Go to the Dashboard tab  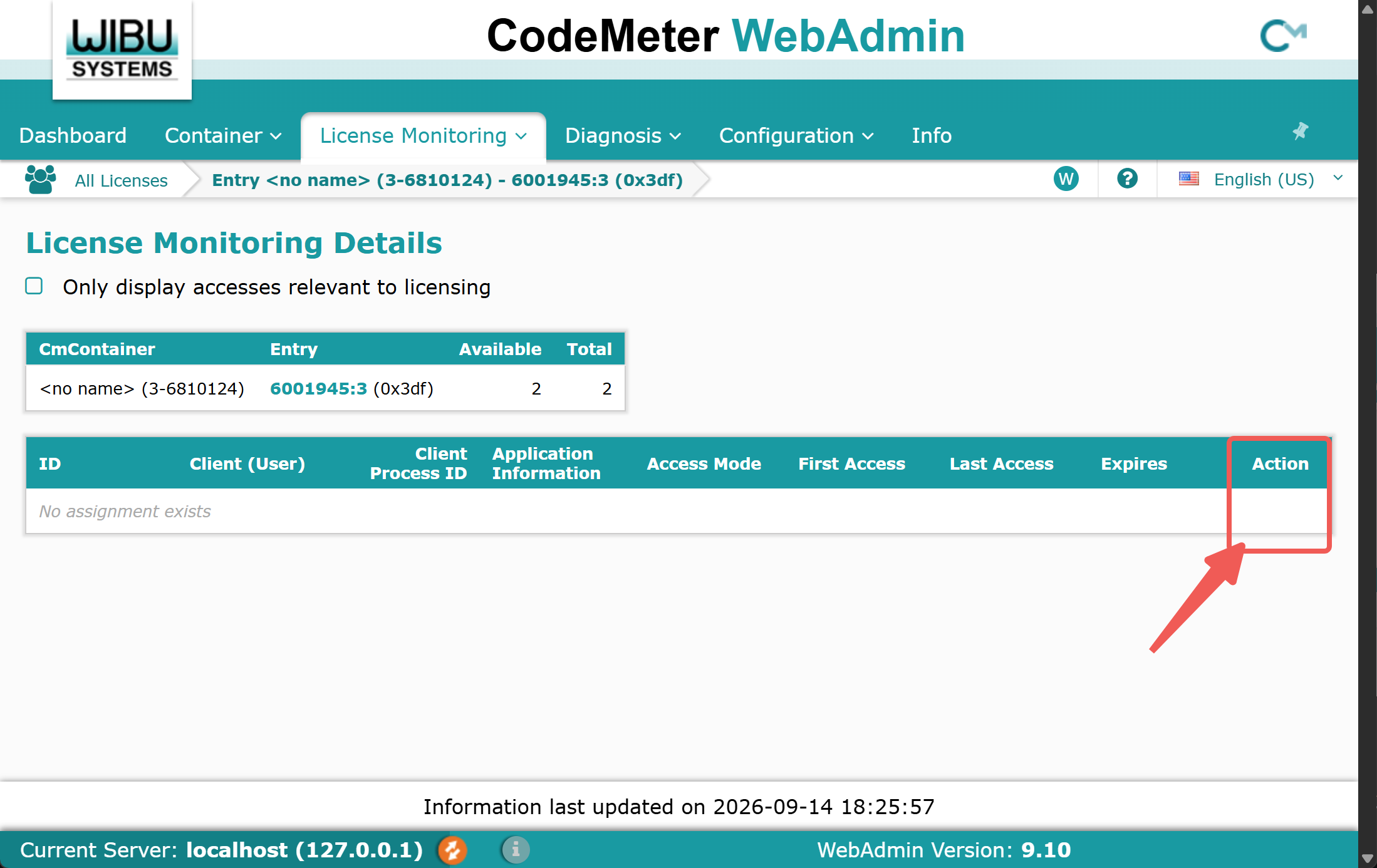click(x=73, y=136)
